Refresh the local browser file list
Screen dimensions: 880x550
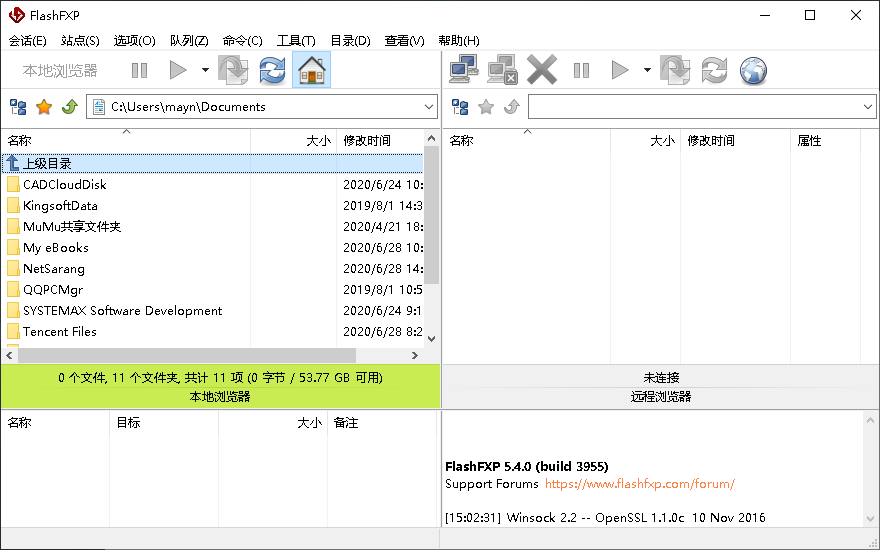[272, 70]
